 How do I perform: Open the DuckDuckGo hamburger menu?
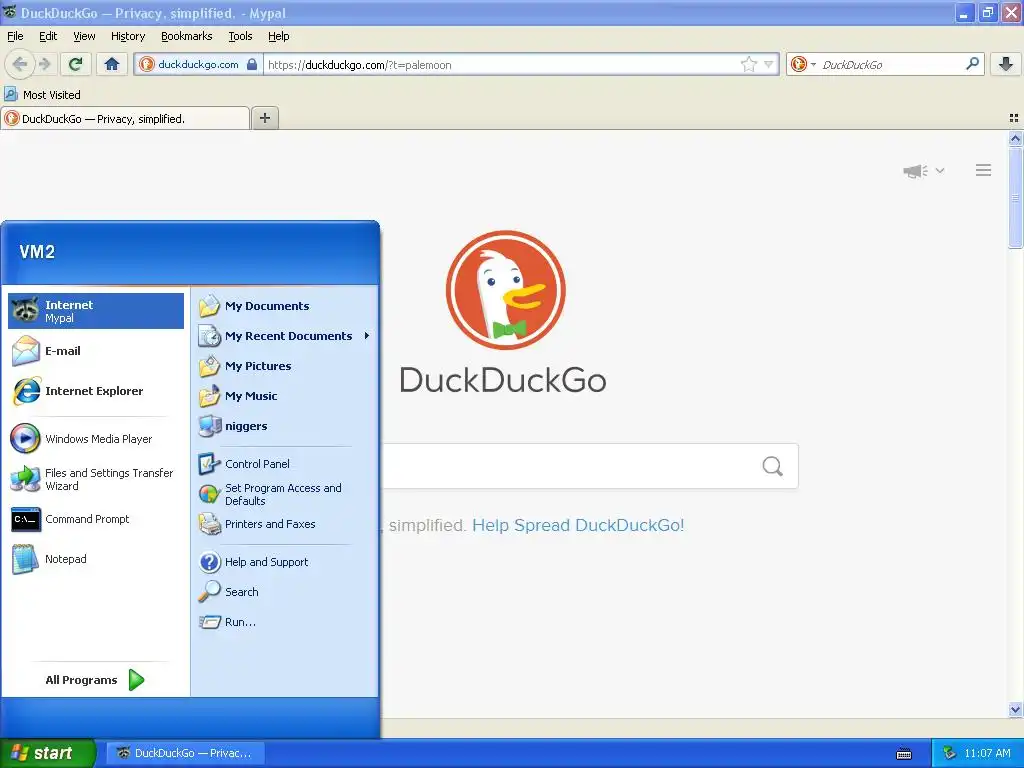coord(984,170)
